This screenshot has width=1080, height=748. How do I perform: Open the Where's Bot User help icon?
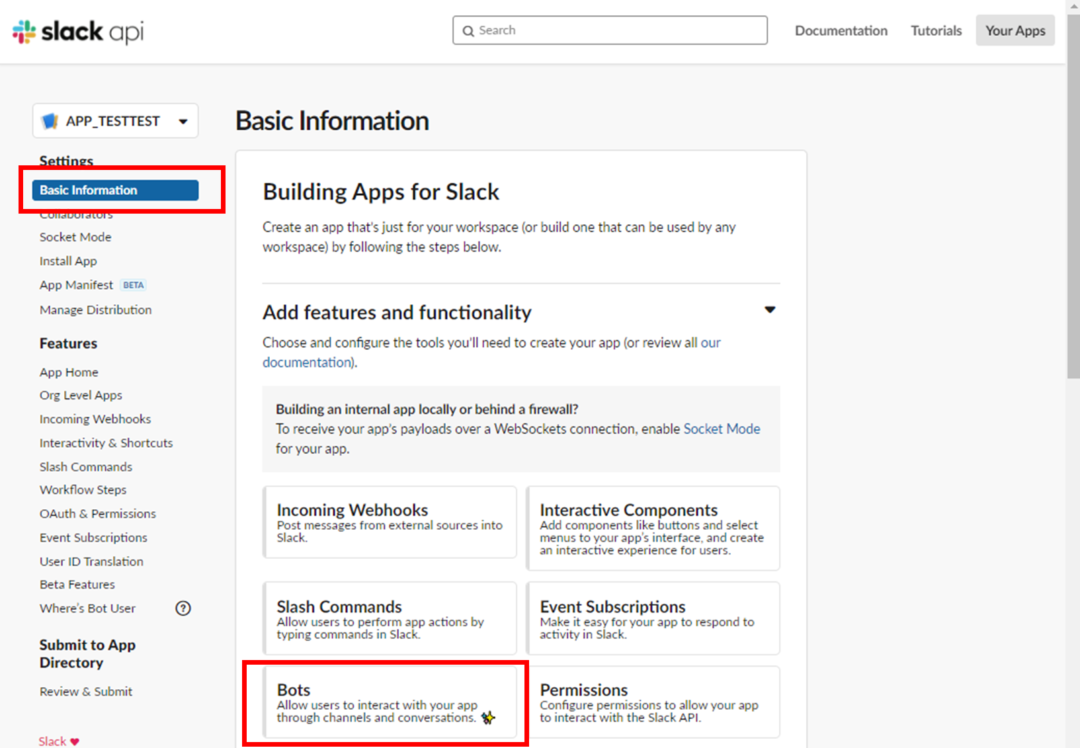pyautogui.click(x=183, y=608)
